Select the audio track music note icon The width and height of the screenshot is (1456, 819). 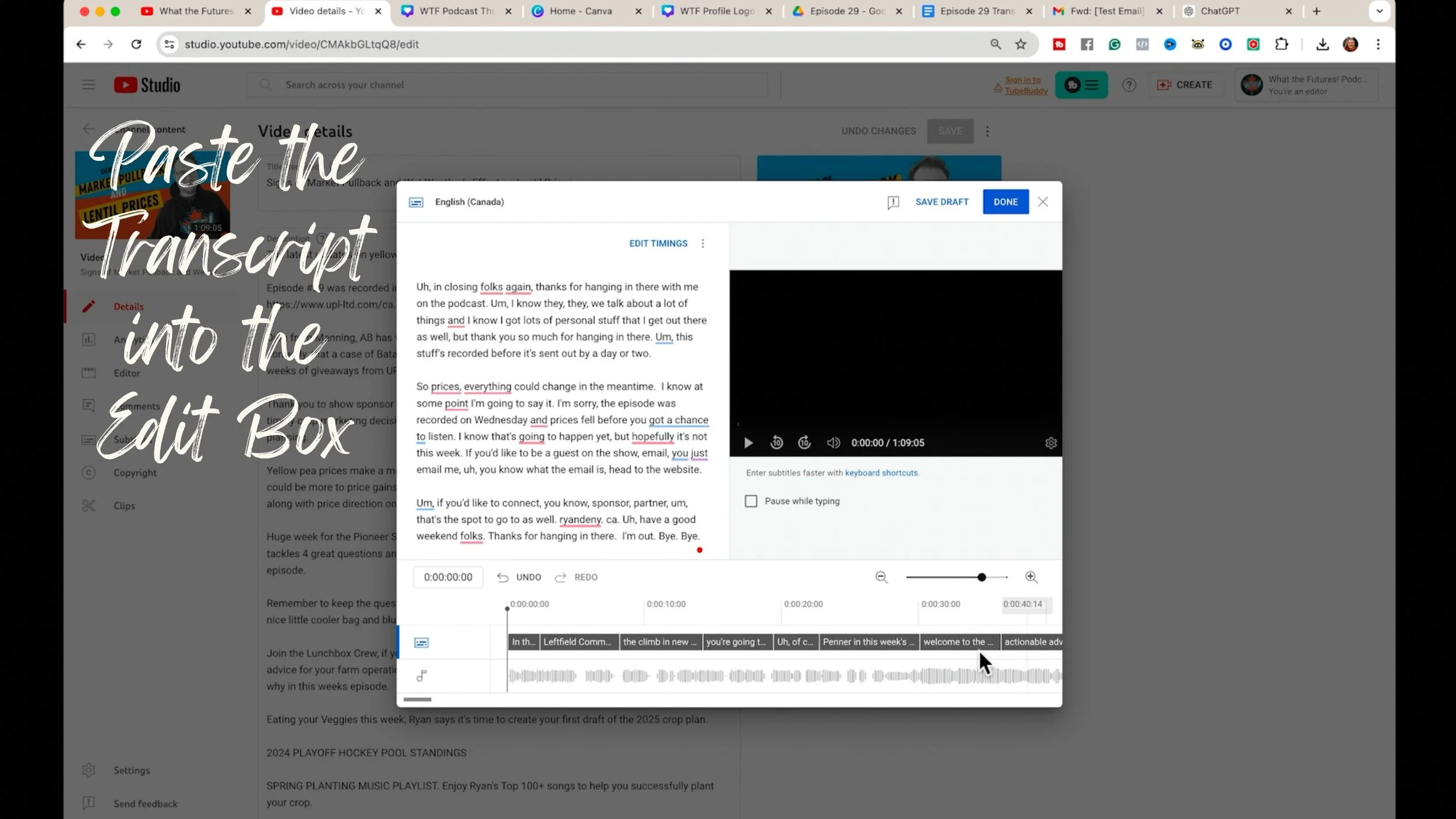(422, 676)
